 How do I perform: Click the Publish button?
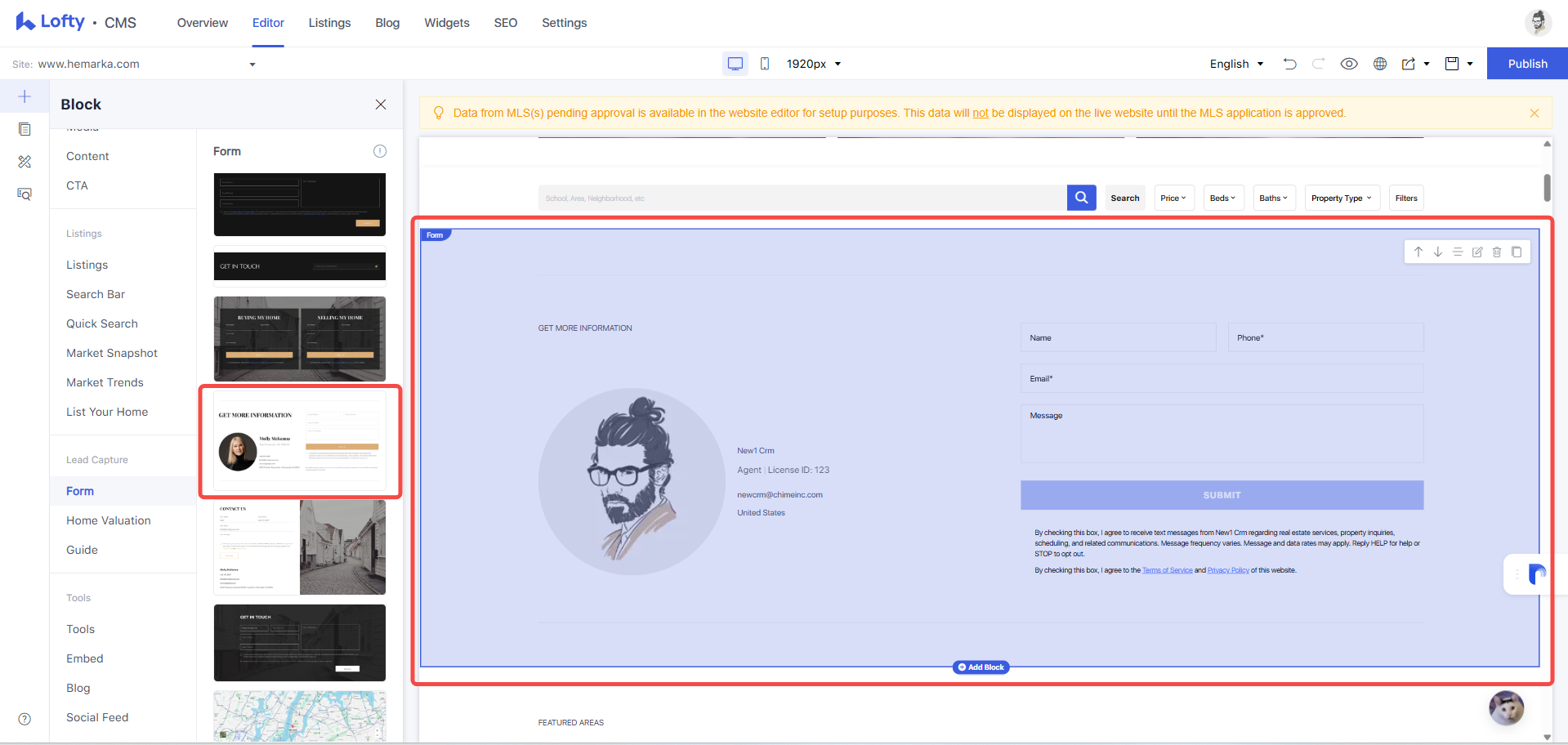tap(1527, 64)
